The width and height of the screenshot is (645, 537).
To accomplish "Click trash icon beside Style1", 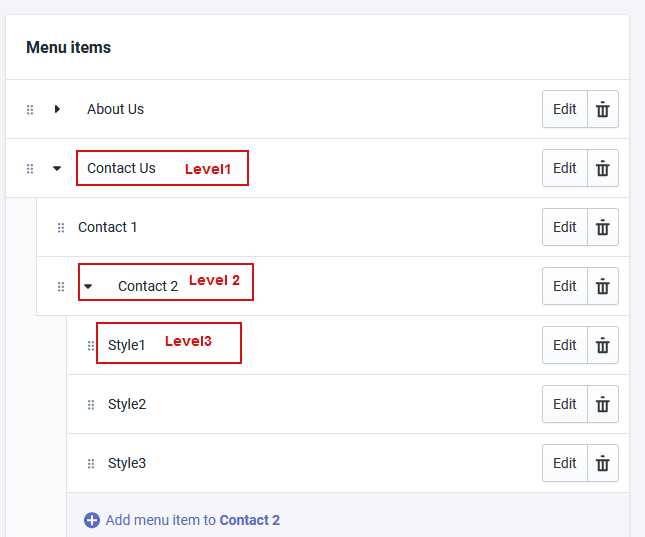I will click(602, 345).
